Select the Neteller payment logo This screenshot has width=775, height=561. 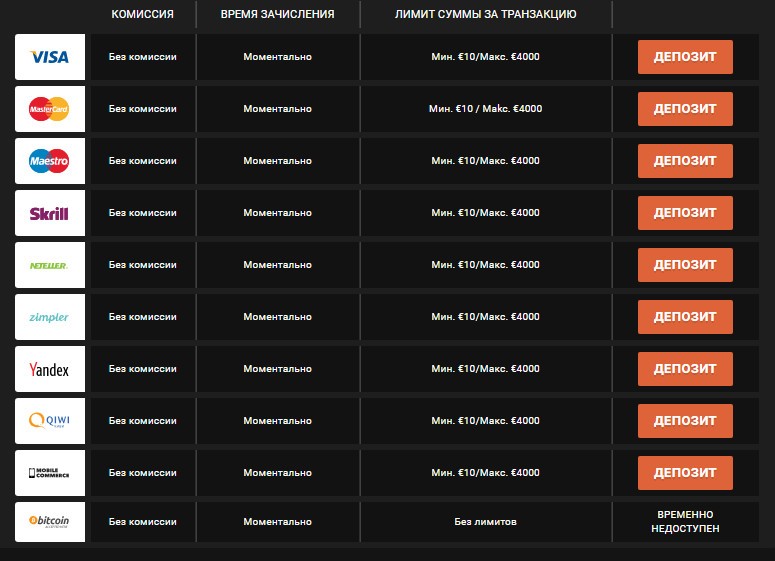50,265
